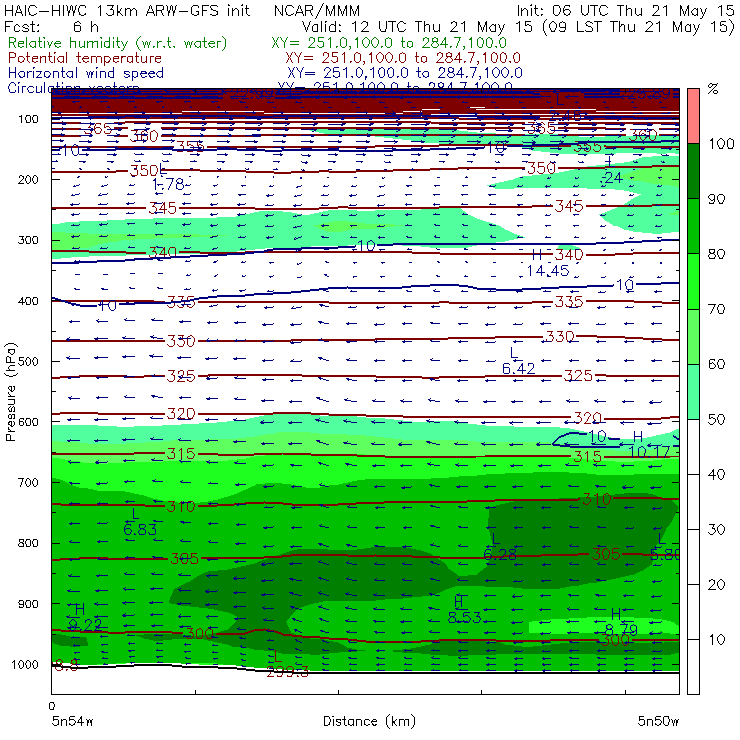Screen dimensions: 740x740
Task: Click the 'H 9.22' wind maximum label
Action: tap(84, 617)
